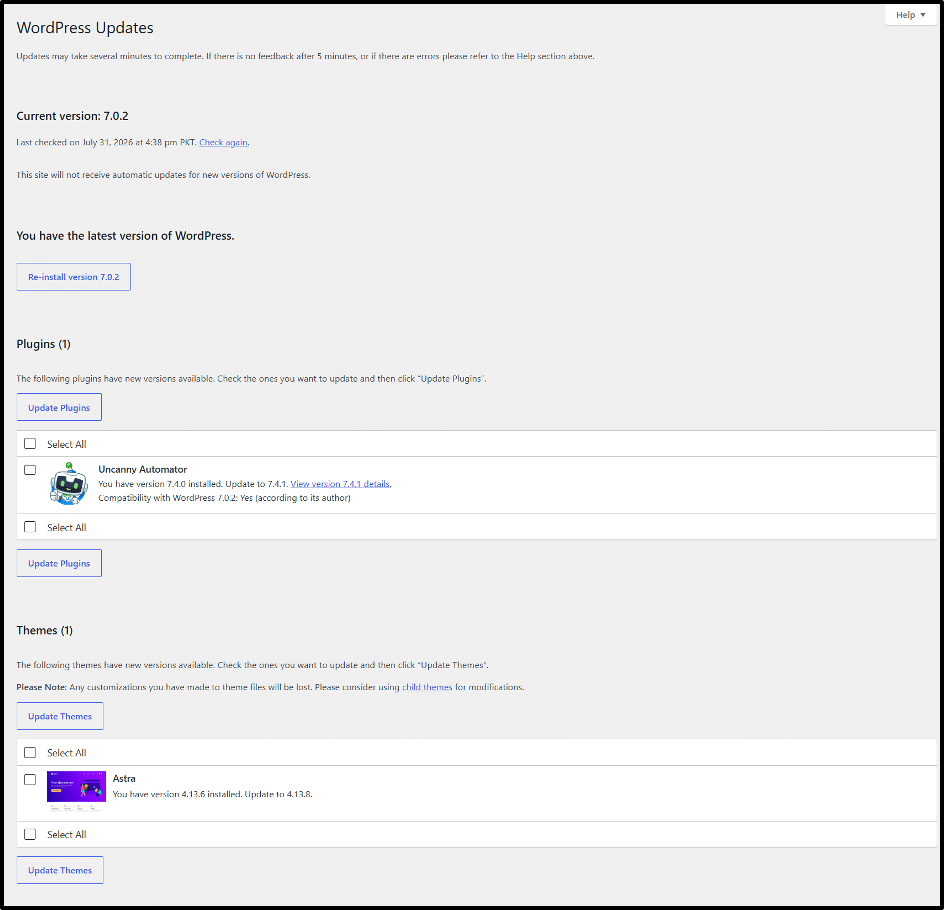Click the Astra theme thumbnail

(76, 791)
